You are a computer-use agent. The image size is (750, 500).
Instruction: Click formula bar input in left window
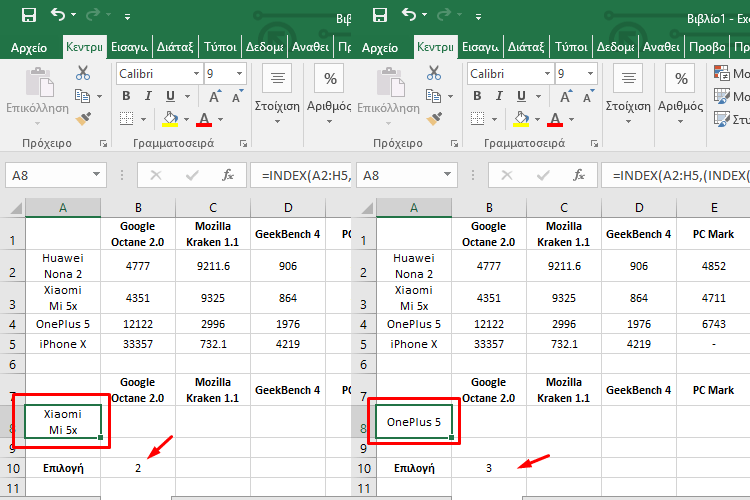click(x=301, y=176)
